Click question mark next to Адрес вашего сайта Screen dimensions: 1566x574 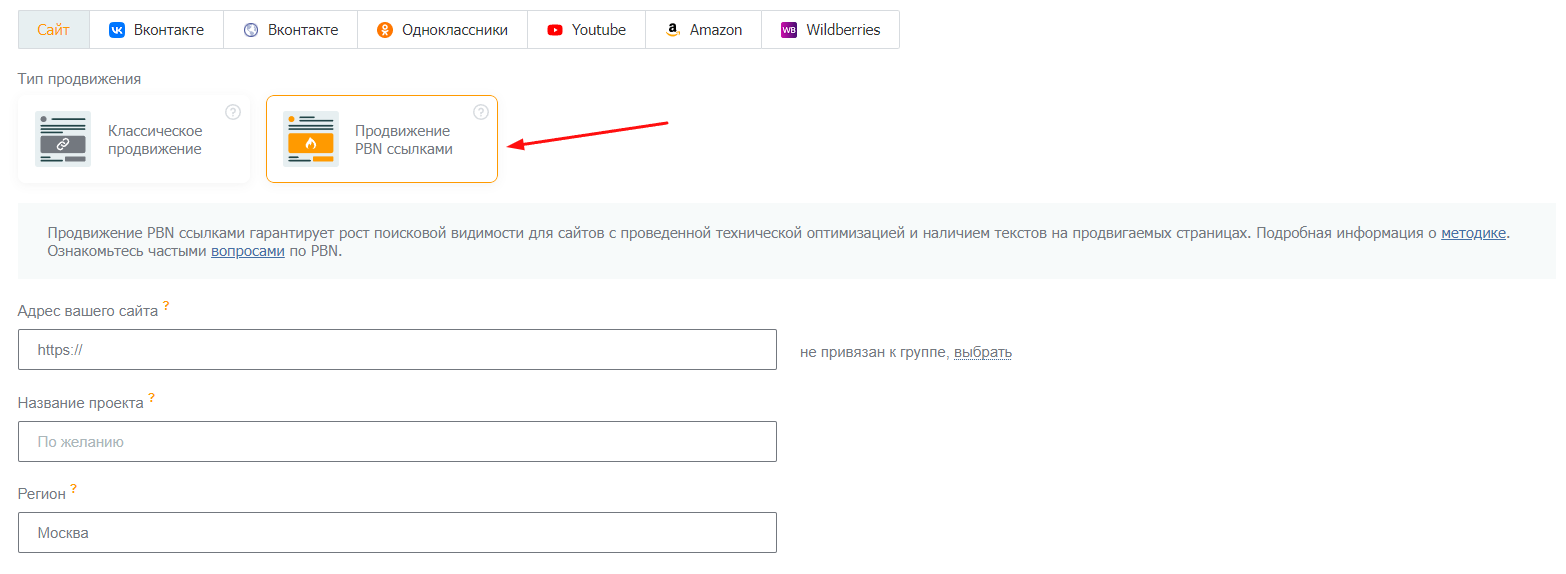[x=166, y=306]
